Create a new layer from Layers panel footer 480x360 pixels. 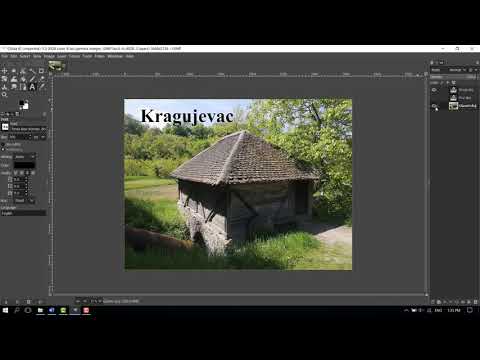[x=433, y=302]
